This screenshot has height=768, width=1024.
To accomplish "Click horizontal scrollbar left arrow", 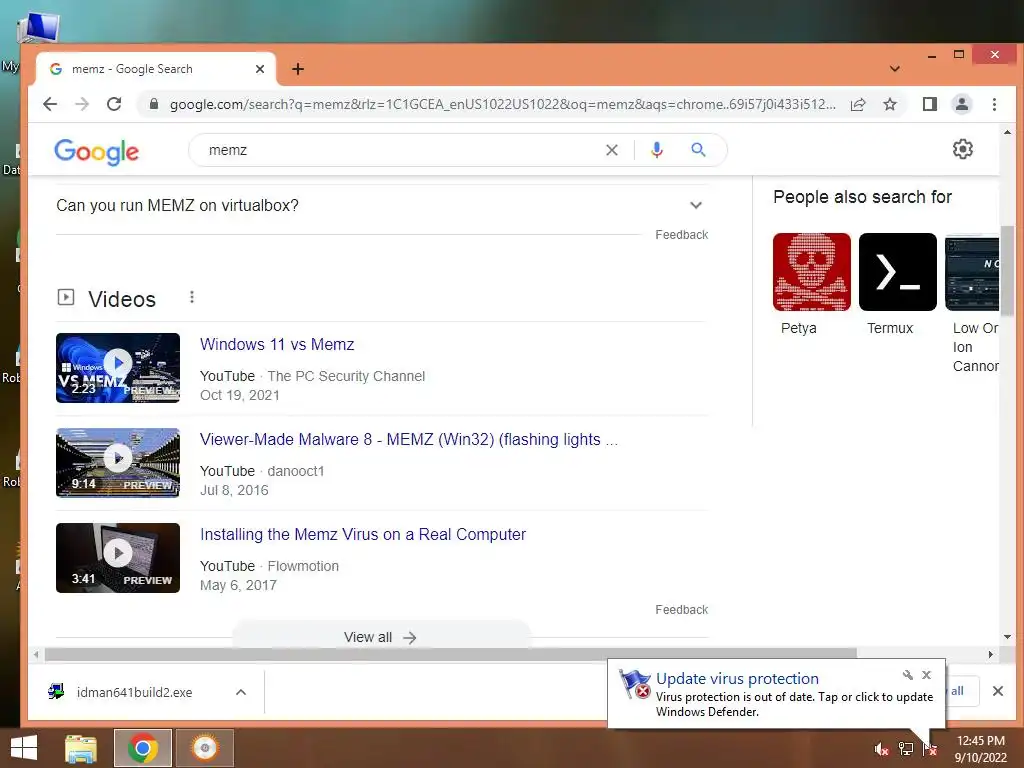I will point(36,654).
